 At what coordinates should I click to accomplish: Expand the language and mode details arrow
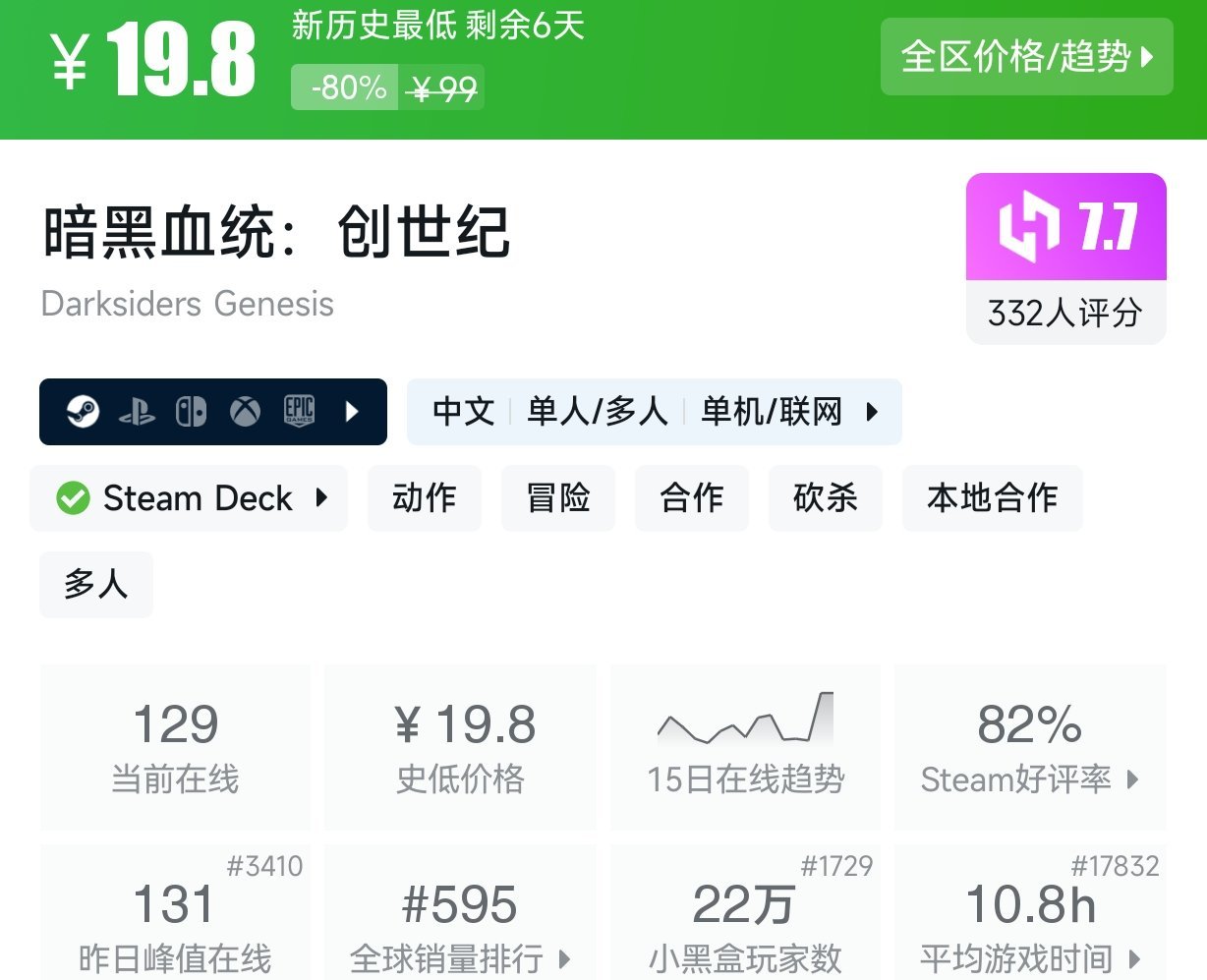[x=872, y=412]
